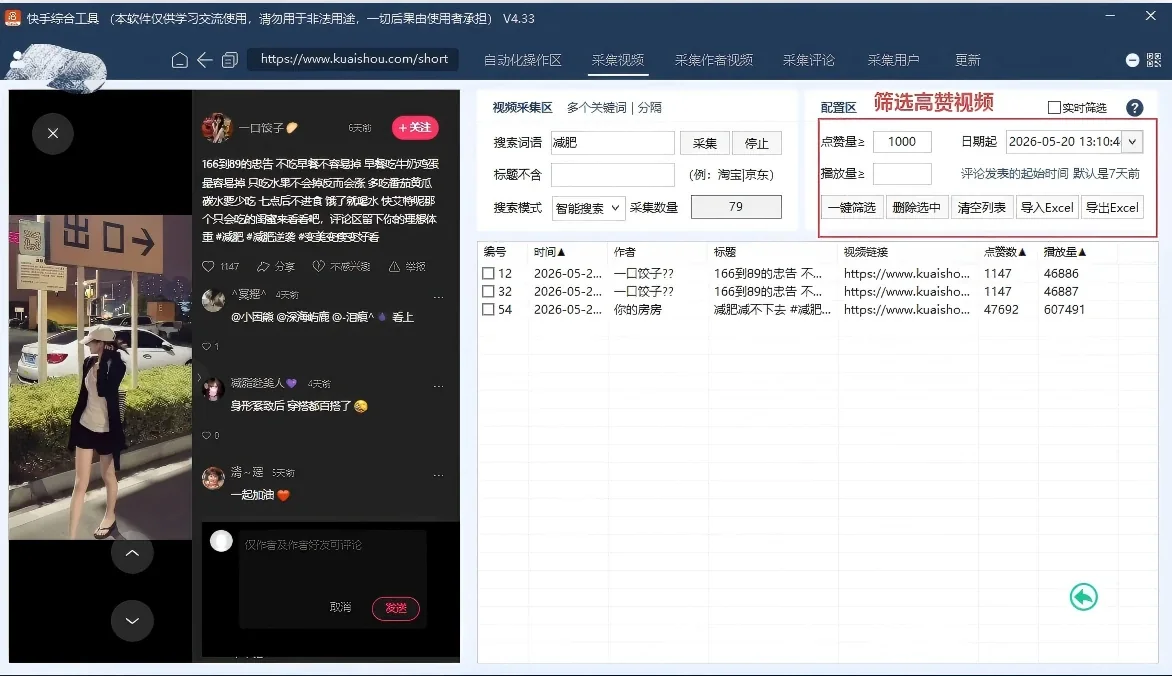Click the 停止 button
1172x676 pixels.
(x=756, y=143)
